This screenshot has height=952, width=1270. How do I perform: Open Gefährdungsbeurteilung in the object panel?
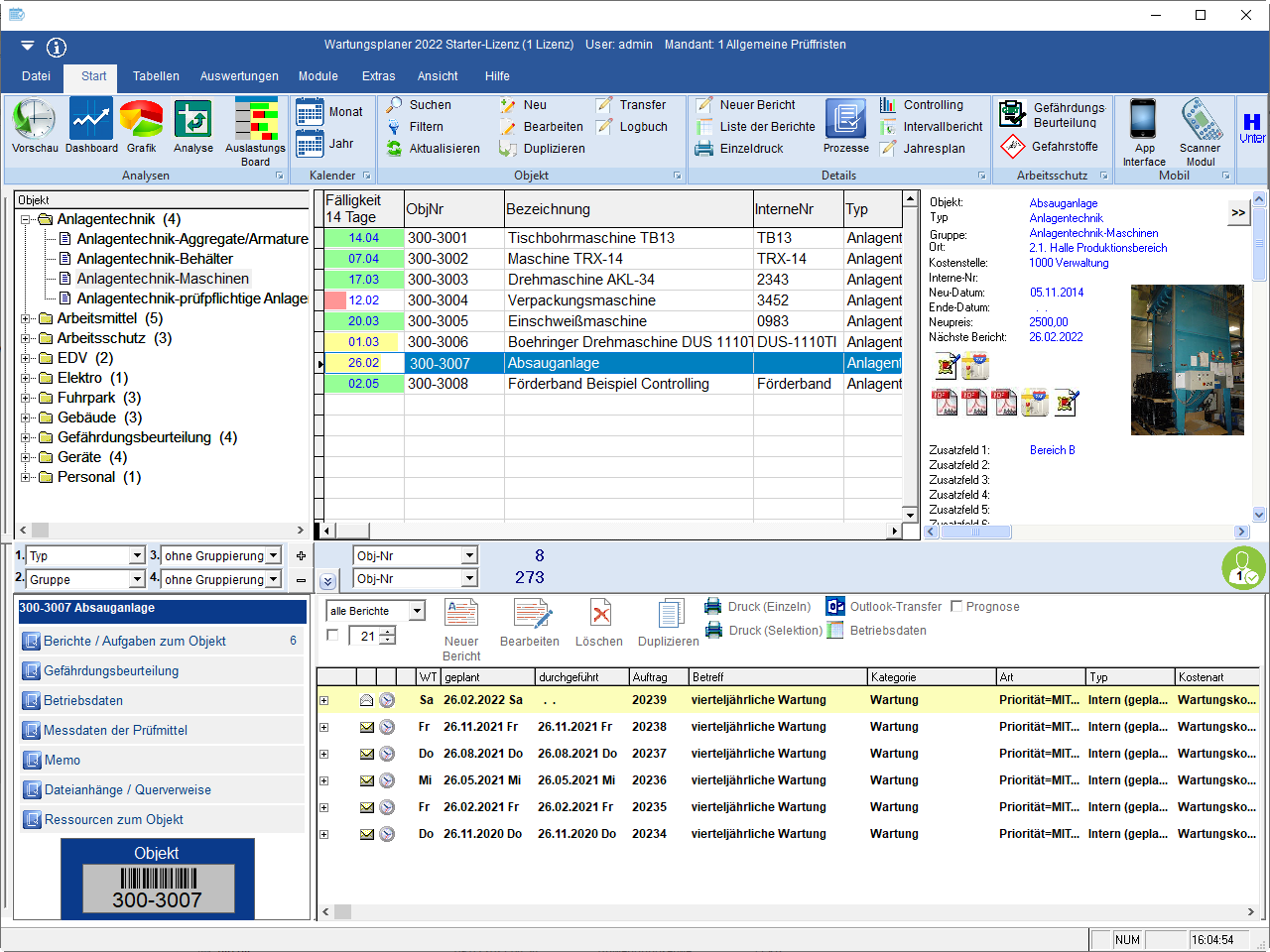(x=111, y=671)
